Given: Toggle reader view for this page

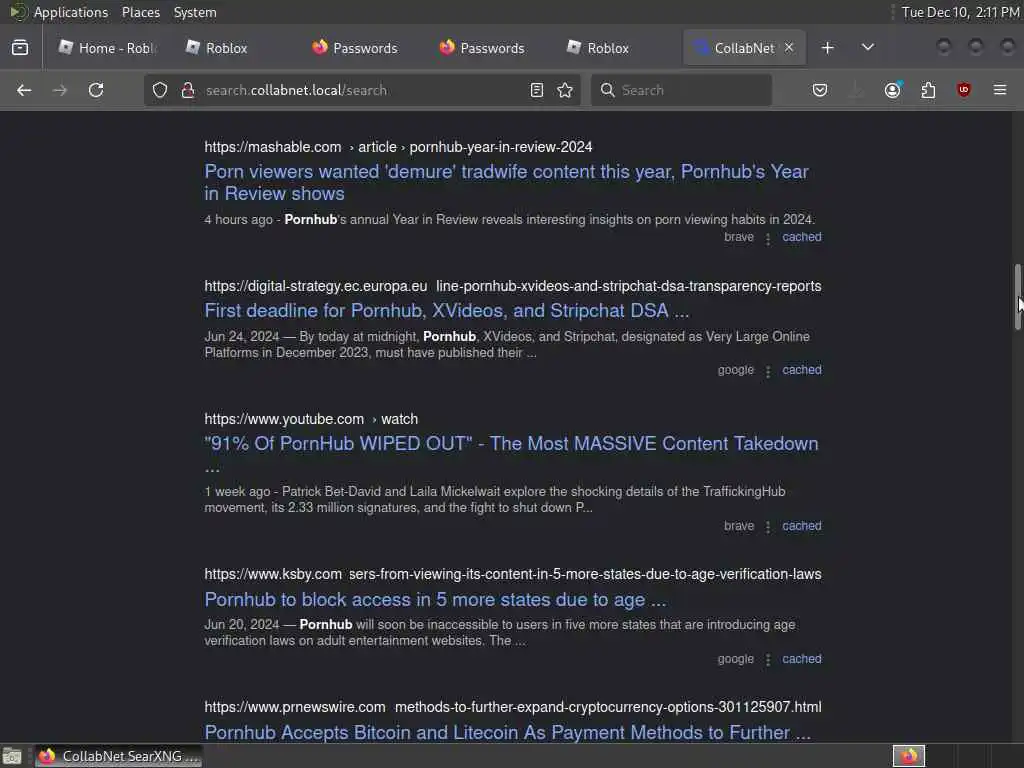Looking at the screenshot, I should click(537, 90).
